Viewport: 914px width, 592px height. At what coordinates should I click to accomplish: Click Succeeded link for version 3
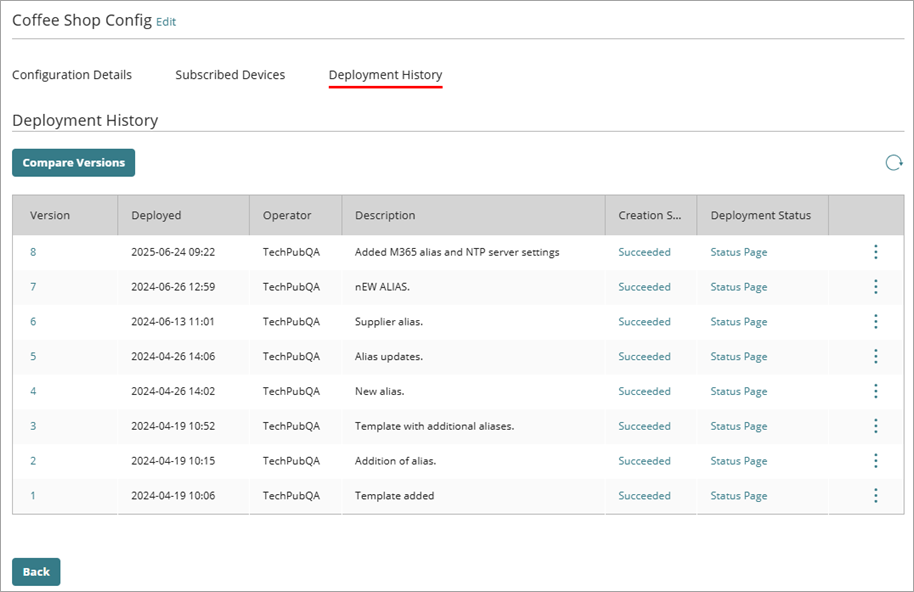click(644, 426)
